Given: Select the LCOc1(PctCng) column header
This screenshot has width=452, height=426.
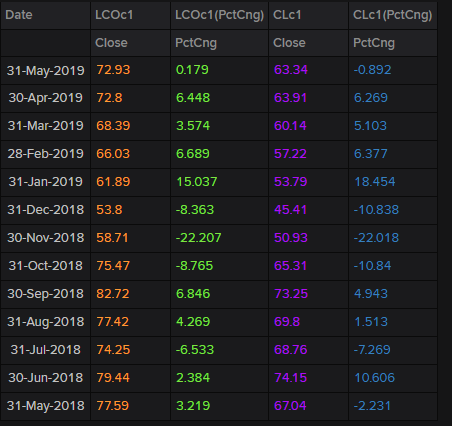Looking at the screenshot, I should [x=219, y=15].
